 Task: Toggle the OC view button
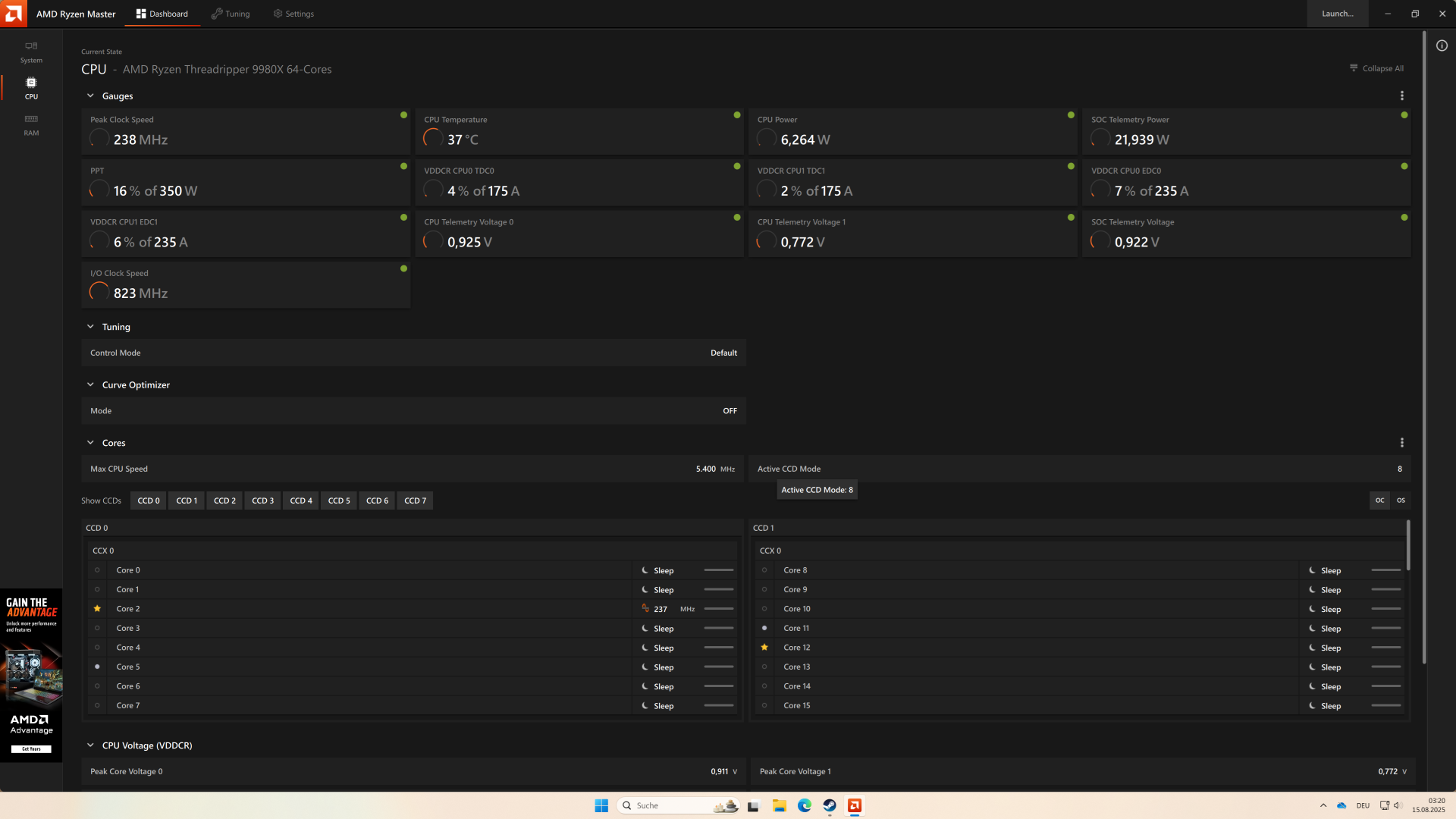(1379, 500)
